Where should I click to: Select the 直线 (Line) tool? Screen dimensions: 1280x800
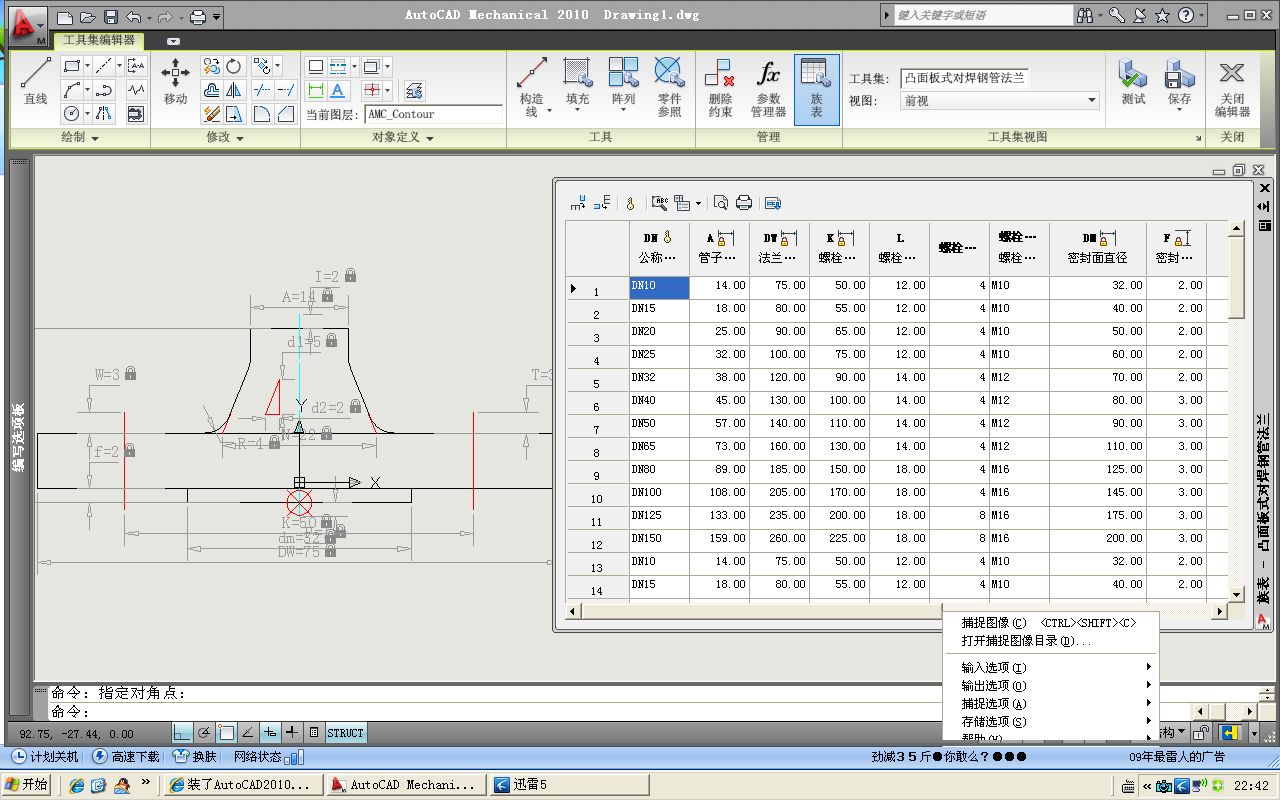(35, 81)
